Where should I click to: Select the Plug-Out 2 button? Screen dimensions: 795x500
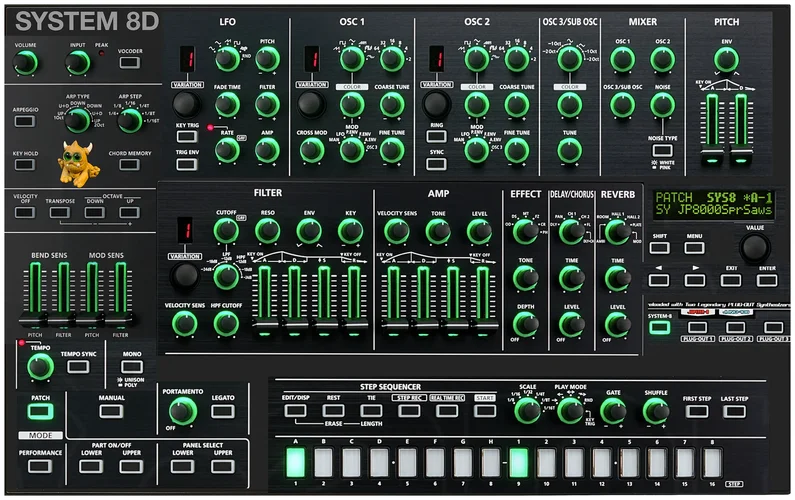tap(735, 327)
